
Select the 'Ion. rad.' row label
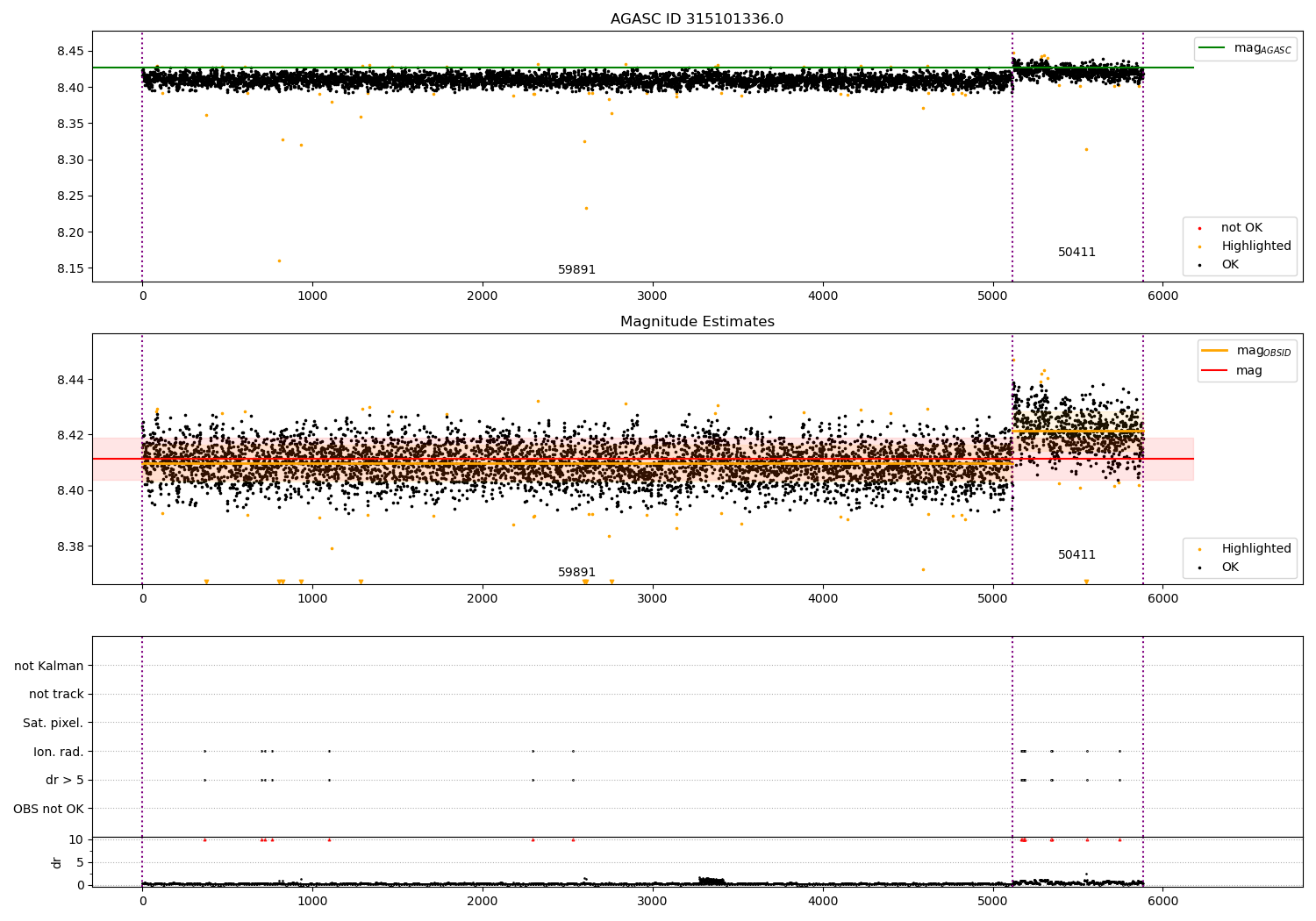point(59,752)
